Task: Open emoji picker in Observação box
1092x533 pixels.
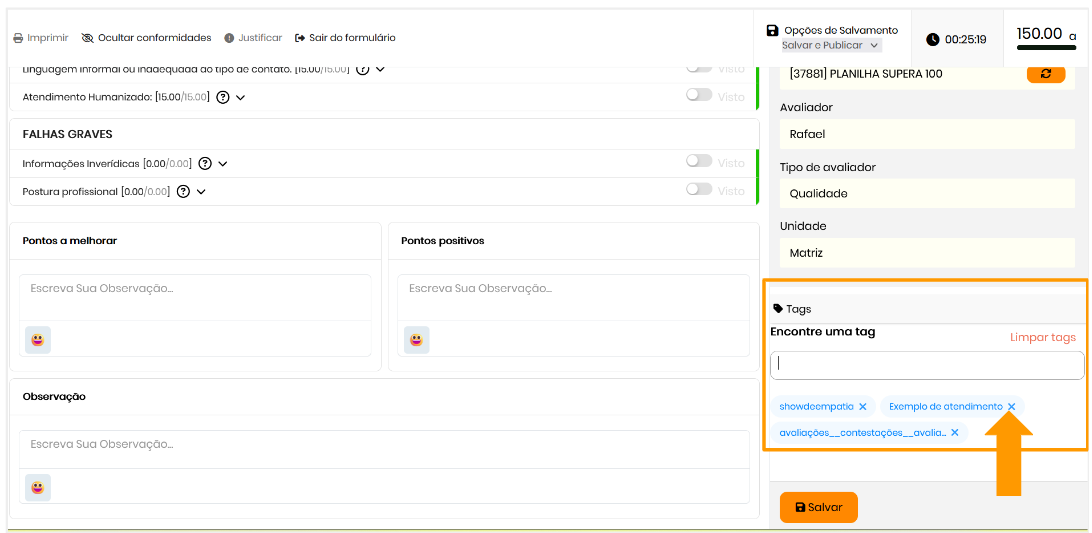Action: pos(38,487)
